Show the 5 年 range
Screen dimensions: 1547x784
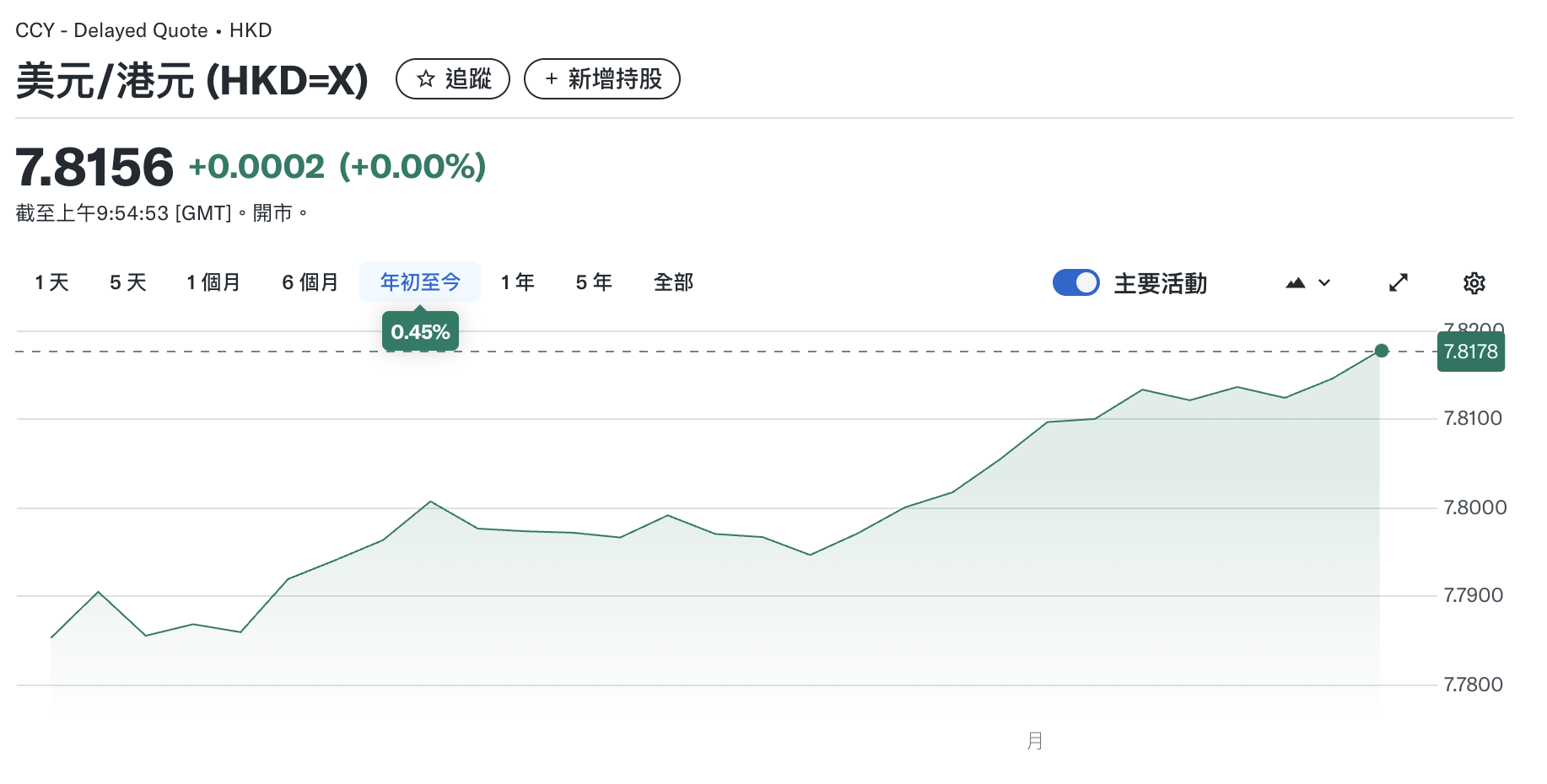[x=594, y=282]
